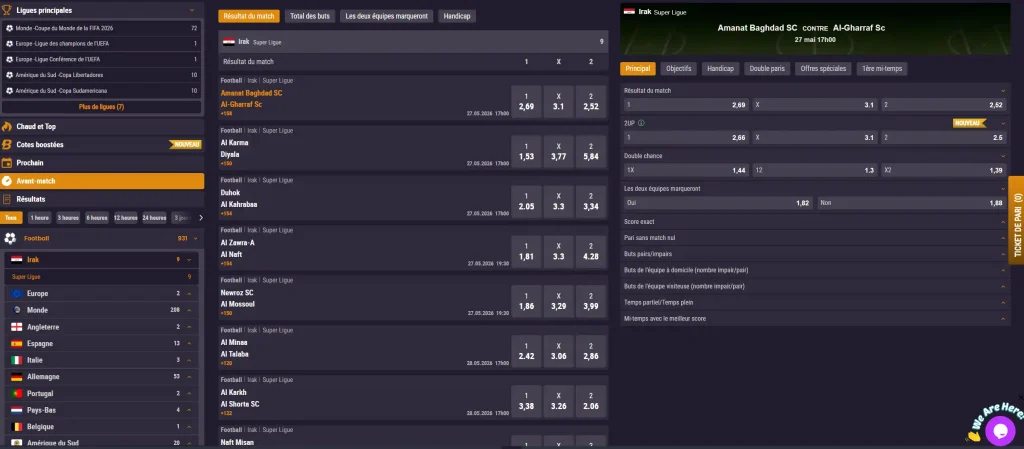The image size is (1024, 449).
Task: Click the Angleterre flag icon
Action: [16, 327]
